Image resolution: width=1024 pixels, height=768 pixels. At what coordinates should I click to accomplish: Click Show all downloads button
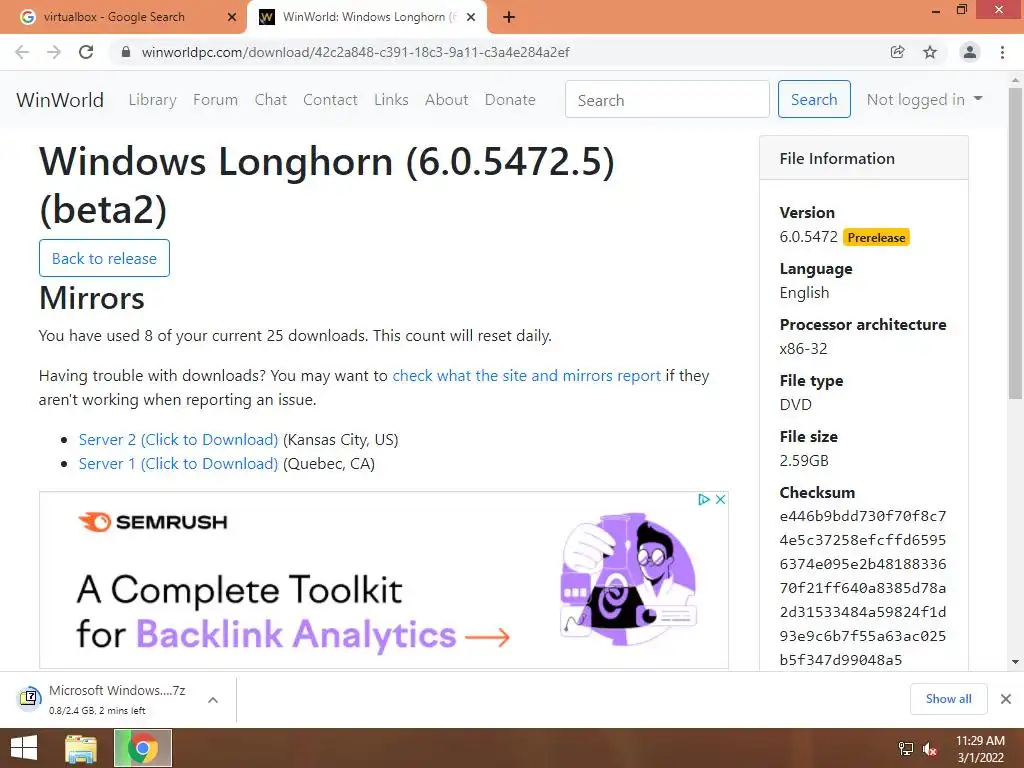948,699
